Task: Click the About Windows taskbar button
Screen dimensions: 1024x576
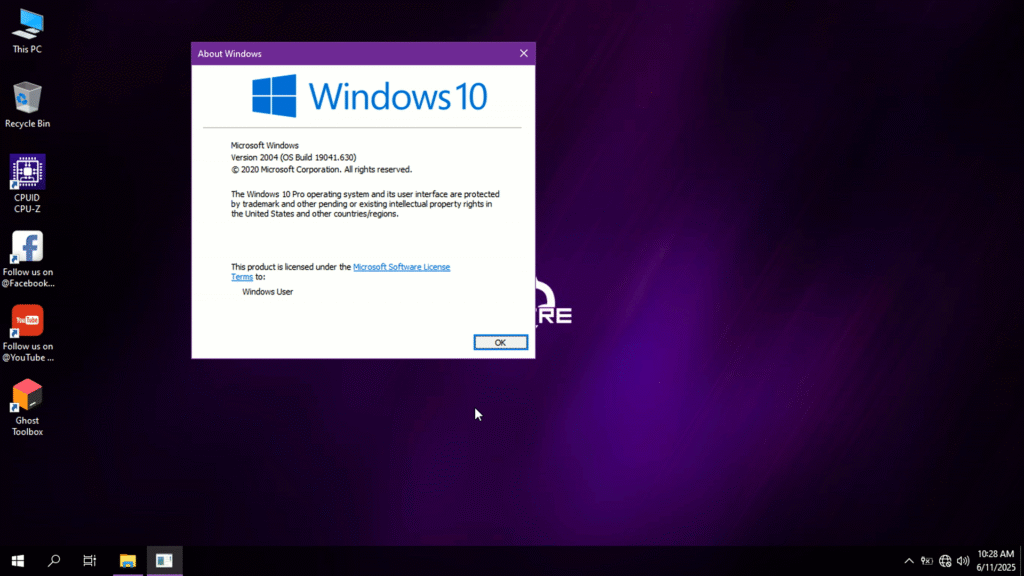Action: click(x=164, y=560)
